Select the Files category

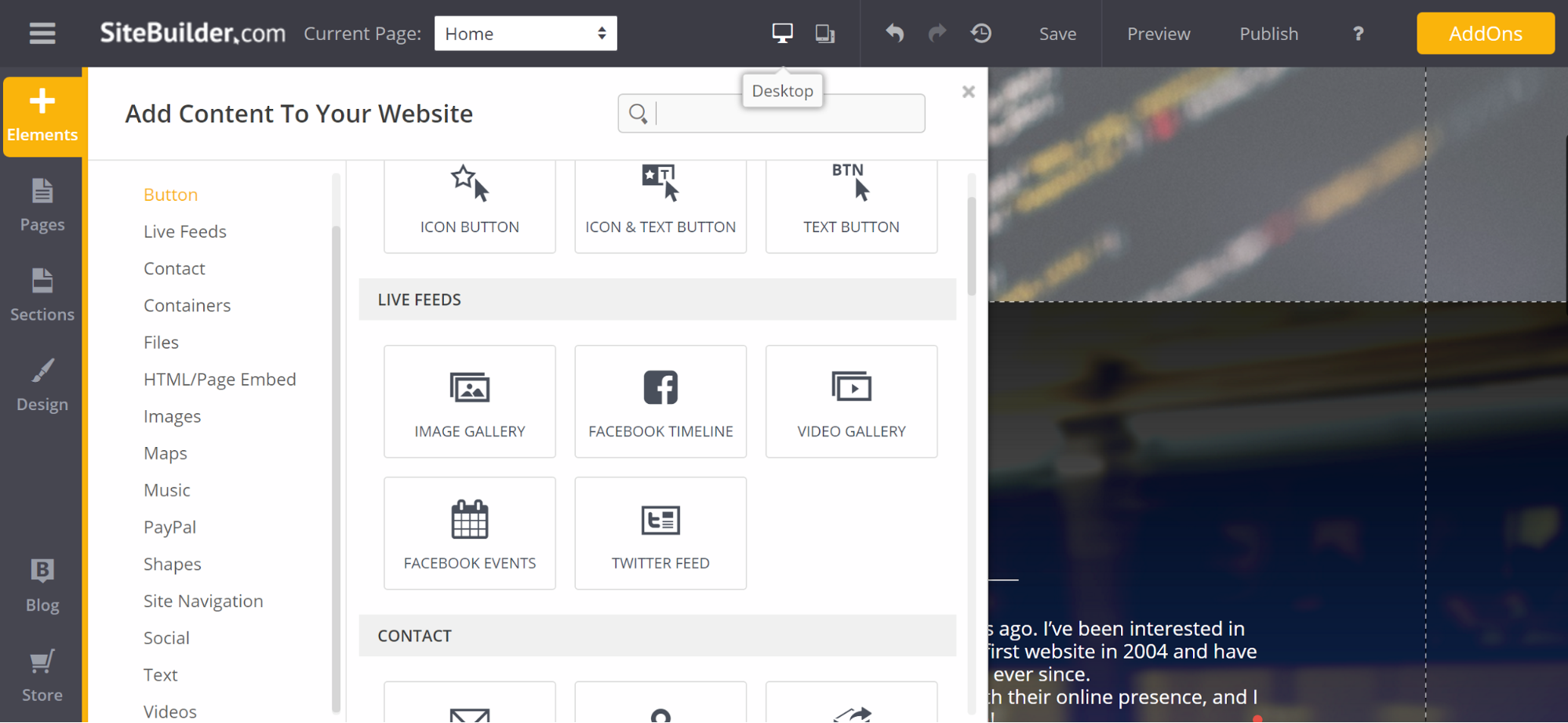tap(161, 342)
